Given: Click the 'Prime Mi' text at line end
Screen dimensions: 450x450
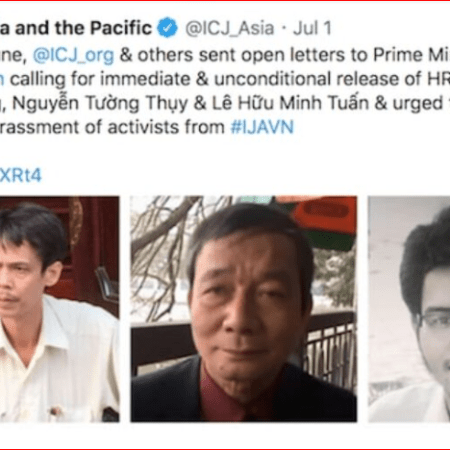Looking at the screenshot, I should (x=411, y=55).
